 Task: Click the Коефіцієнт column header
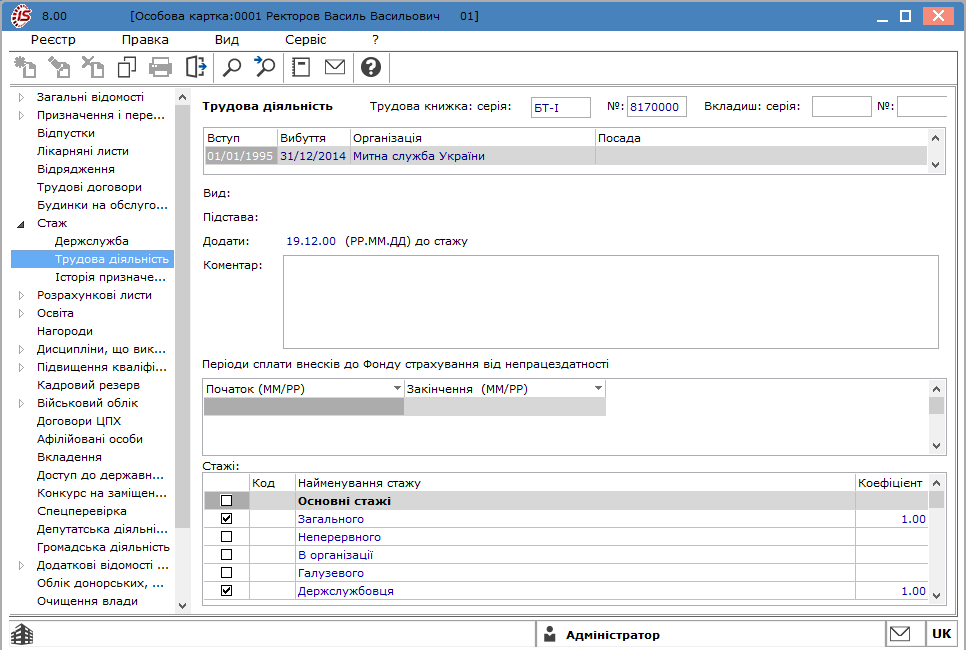pos(891,483)
